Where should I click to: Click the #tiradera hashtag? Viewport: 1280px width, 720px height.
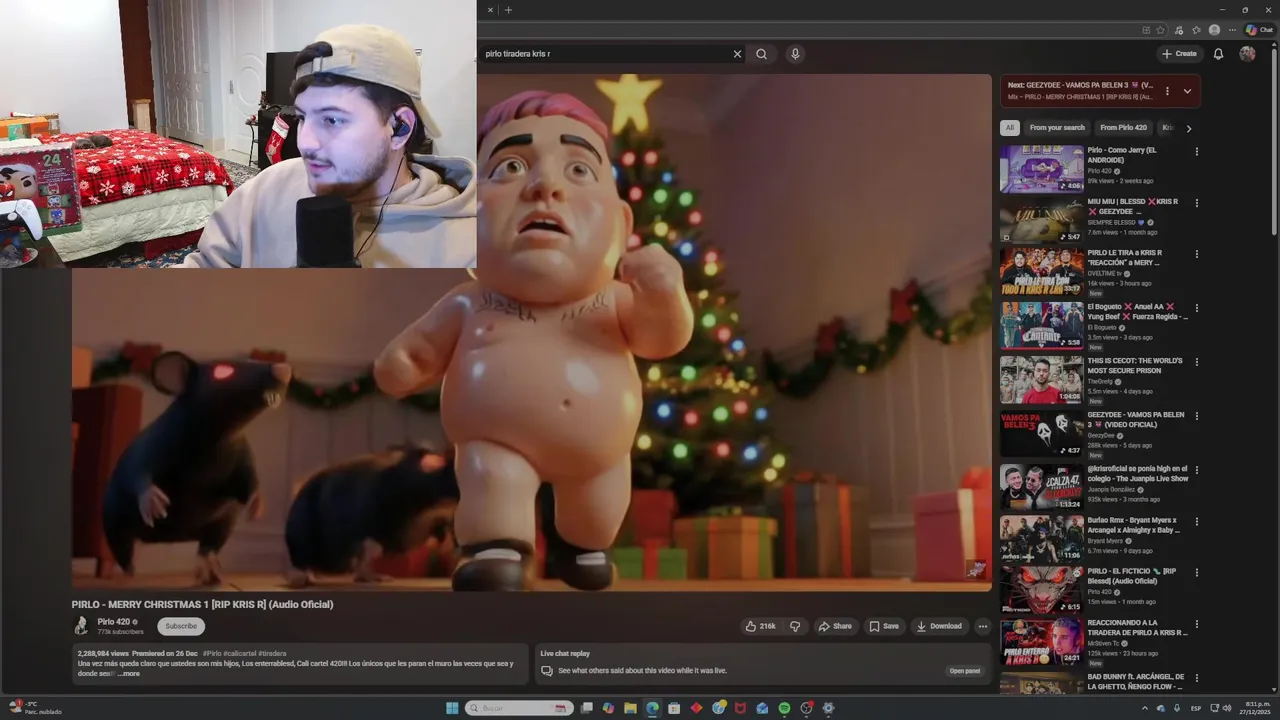point(272,653)
